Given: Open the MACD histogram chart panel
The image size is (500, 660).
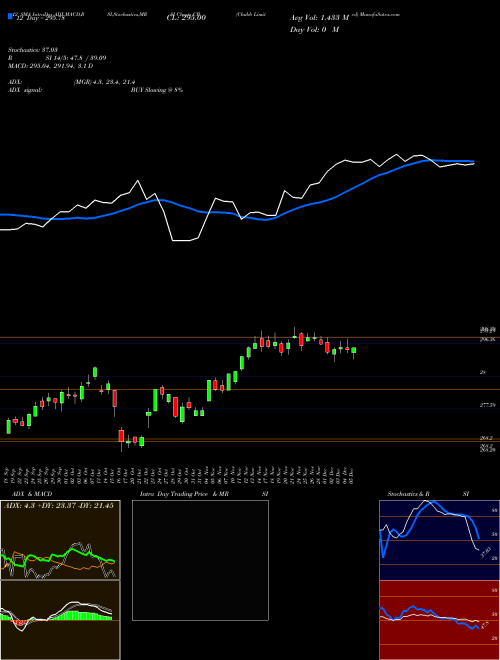Looking at the screenshot, I should [x=60, y=620].
